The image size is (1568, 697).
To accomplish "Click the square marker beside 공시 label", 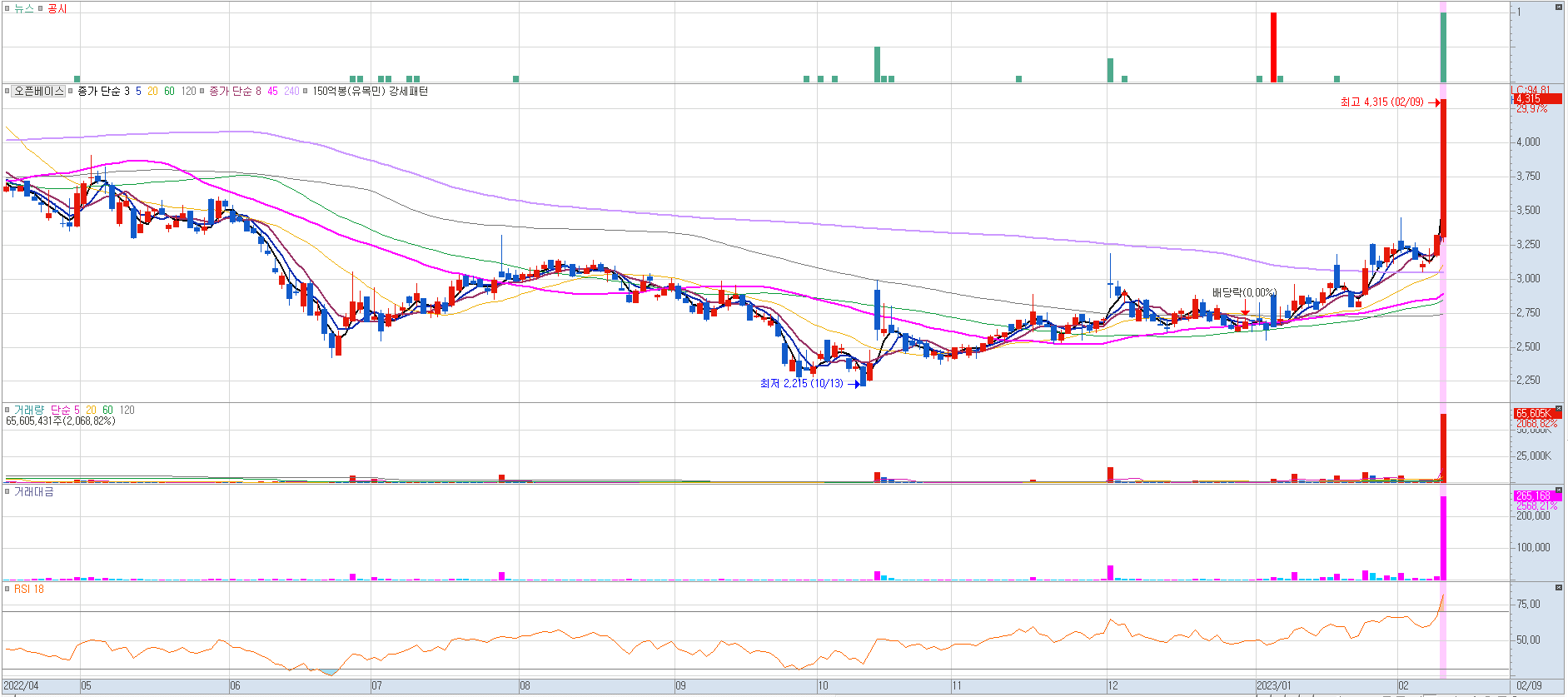I will point(41,8).
